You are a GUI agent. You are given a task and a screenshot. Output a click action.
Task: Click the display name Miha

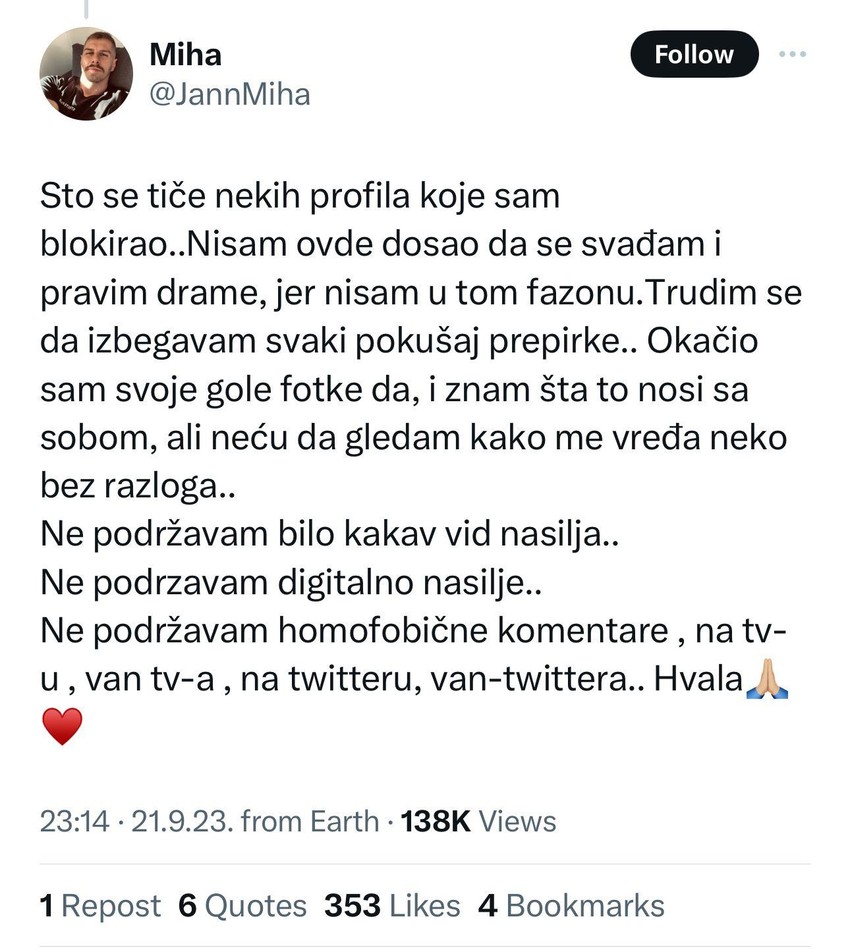point(186,54)
